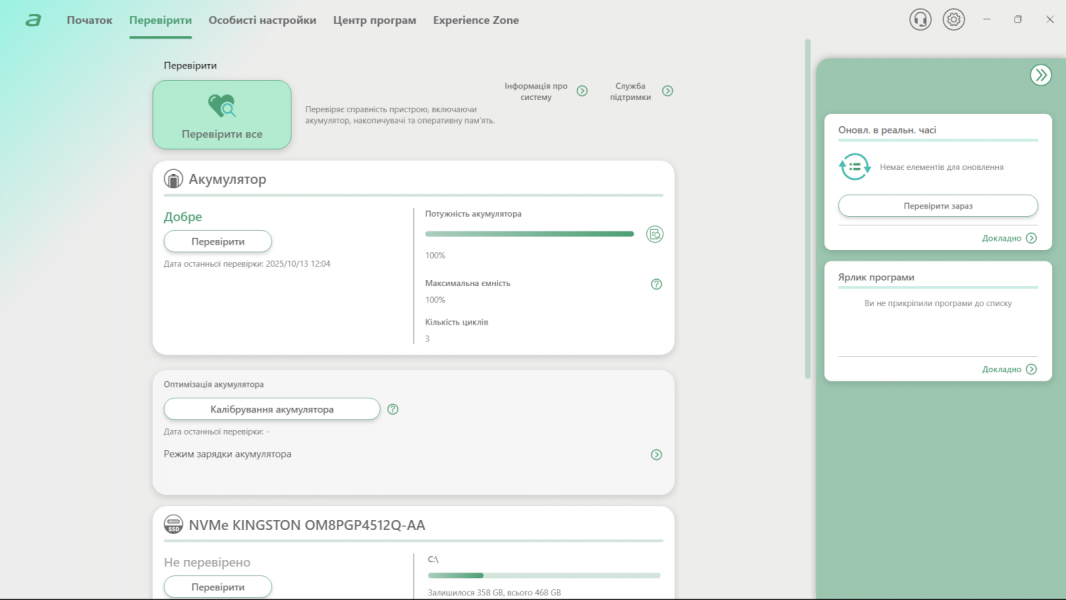
Task: Click the real-time update refresh icon
Action: click(x=854, y=167)
